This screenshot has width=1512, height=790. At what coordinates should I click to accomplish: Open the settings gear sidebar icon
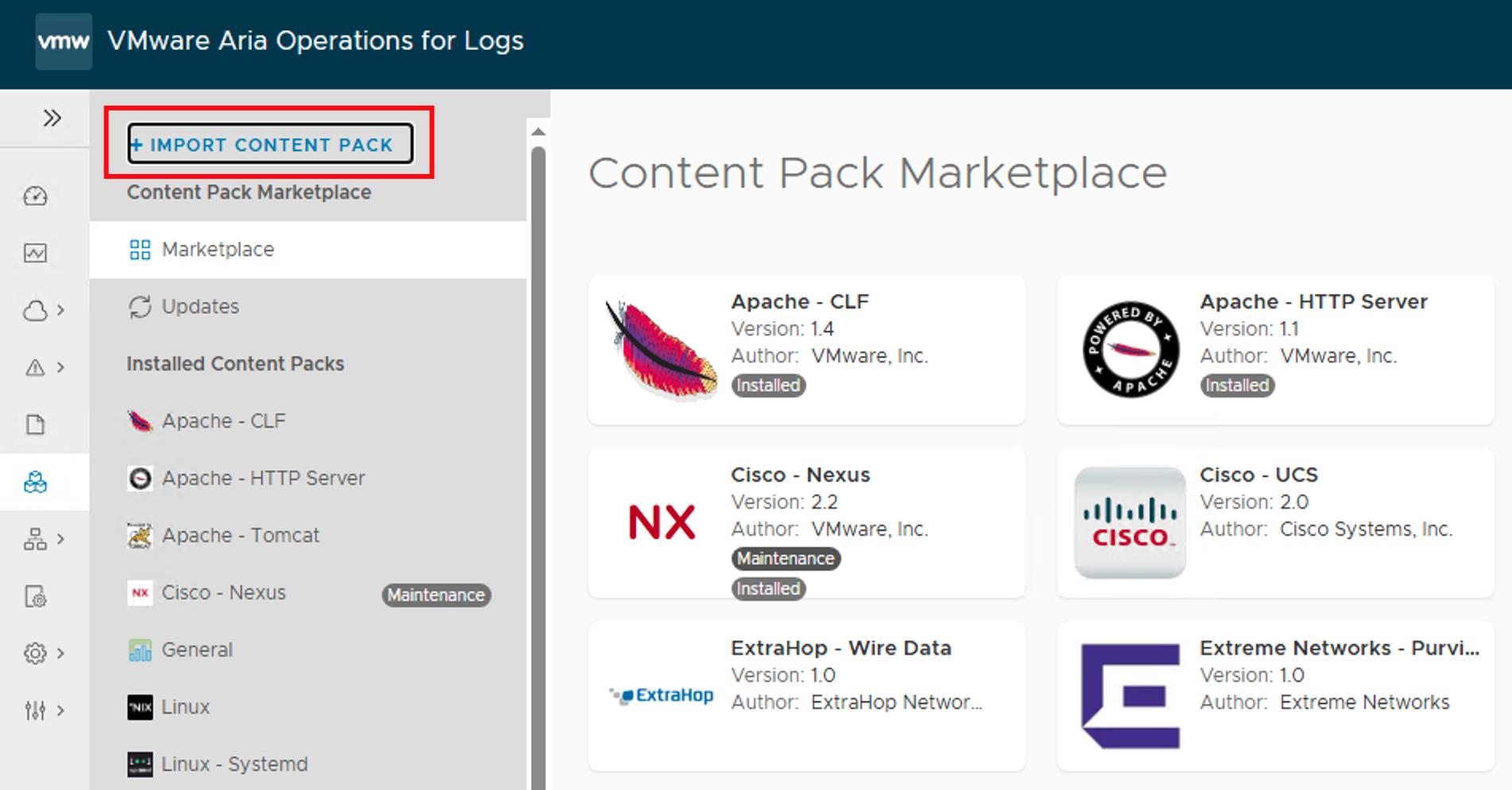click(35, 653)
